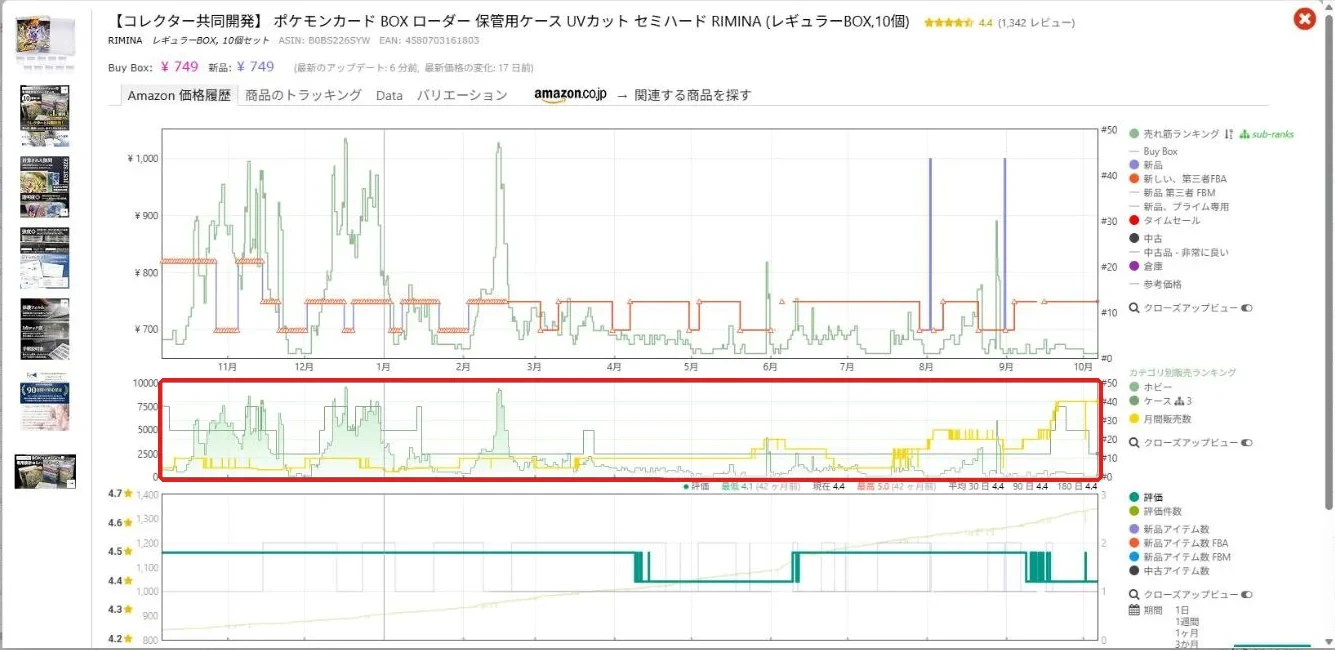This screenshot has width=1335, height=650.
Task: Select the 90 badge product thumbnail
Action: tap(44, 400)
